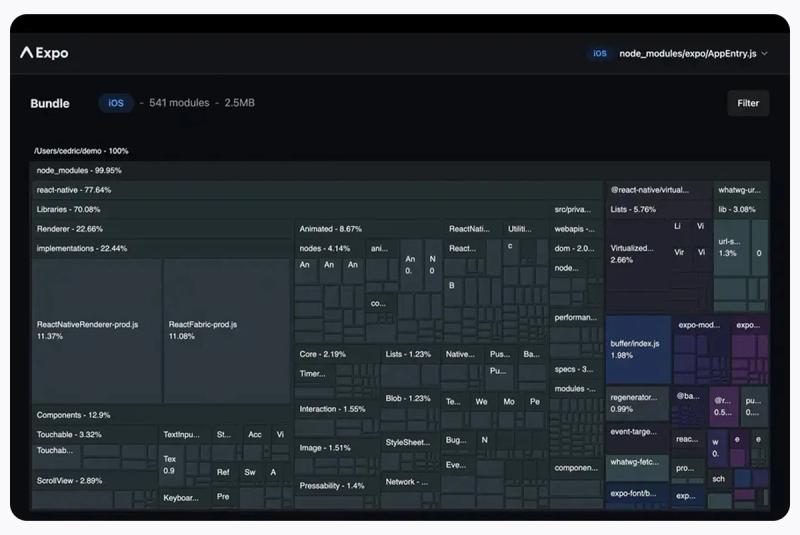Open the AppEntry.js bundle dropdown

tap(693, 54)
